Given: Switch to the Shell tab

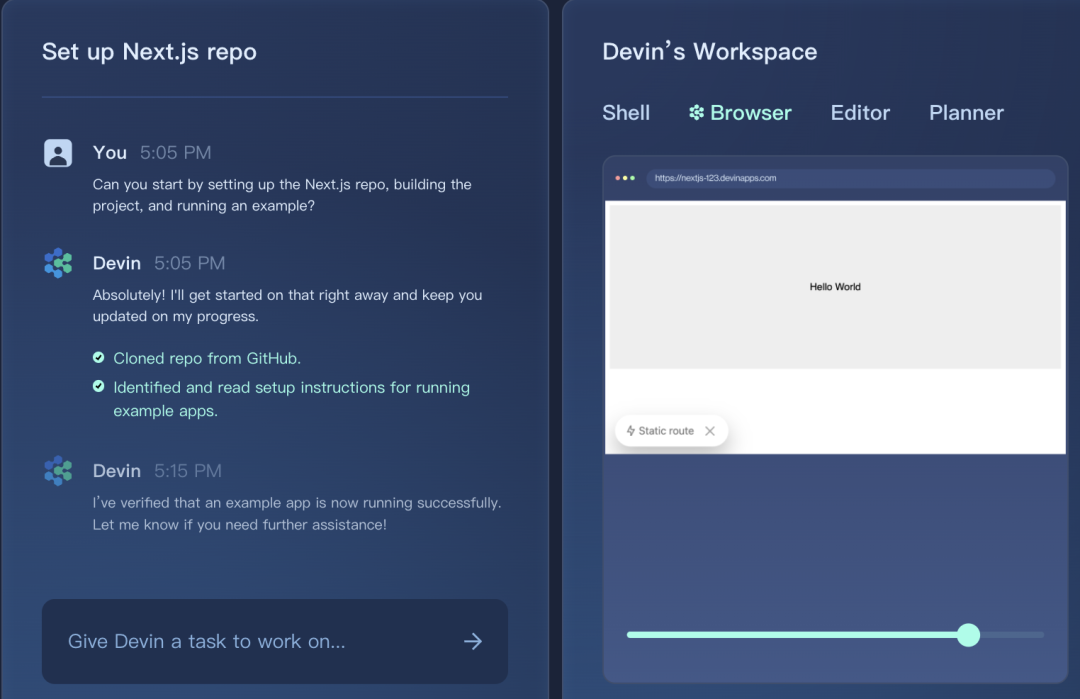Looking at the screenshot, I should coord(626,113).
